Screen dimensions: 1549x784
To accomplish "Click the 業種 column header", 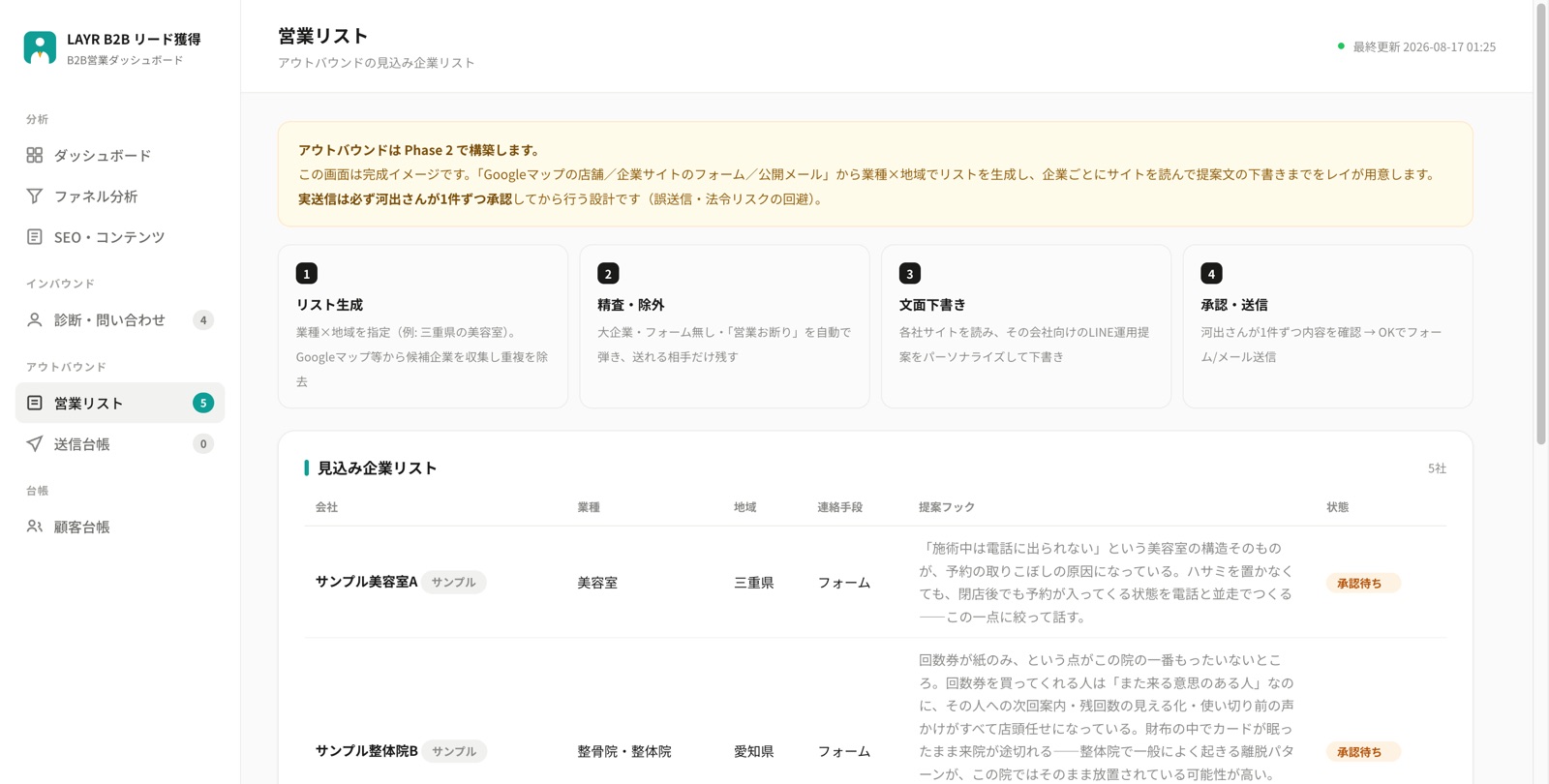I will coord(589,506).
